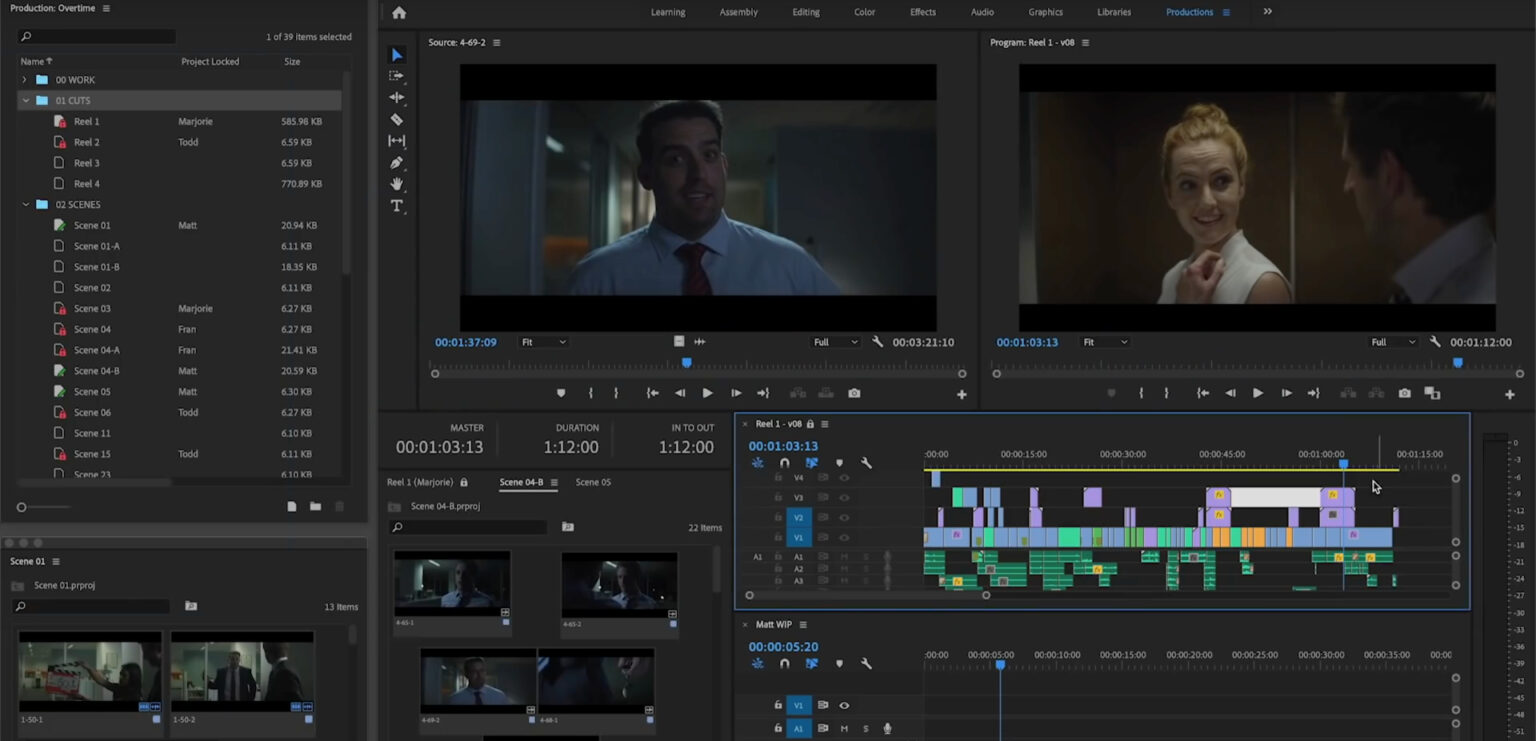
Task: Toggle linked selection in Reel 1 timeline
Action: point(812,463)
